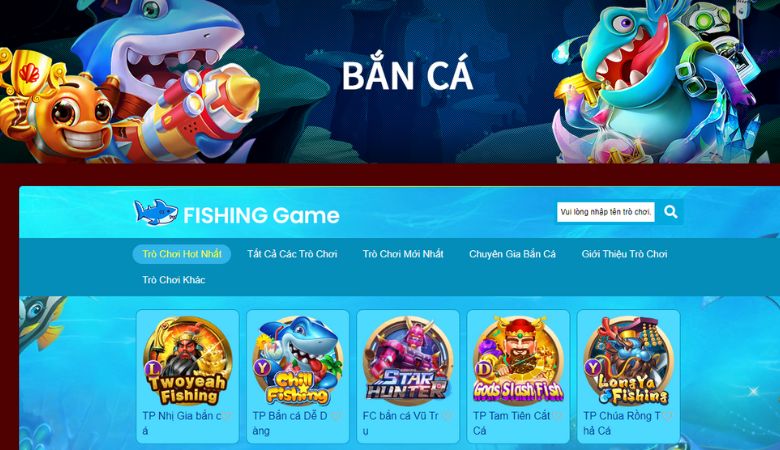780x450 pixels.
Task: Favorite TP Tam Tiên Cắt Cá heart
Action: click(557, 416)
